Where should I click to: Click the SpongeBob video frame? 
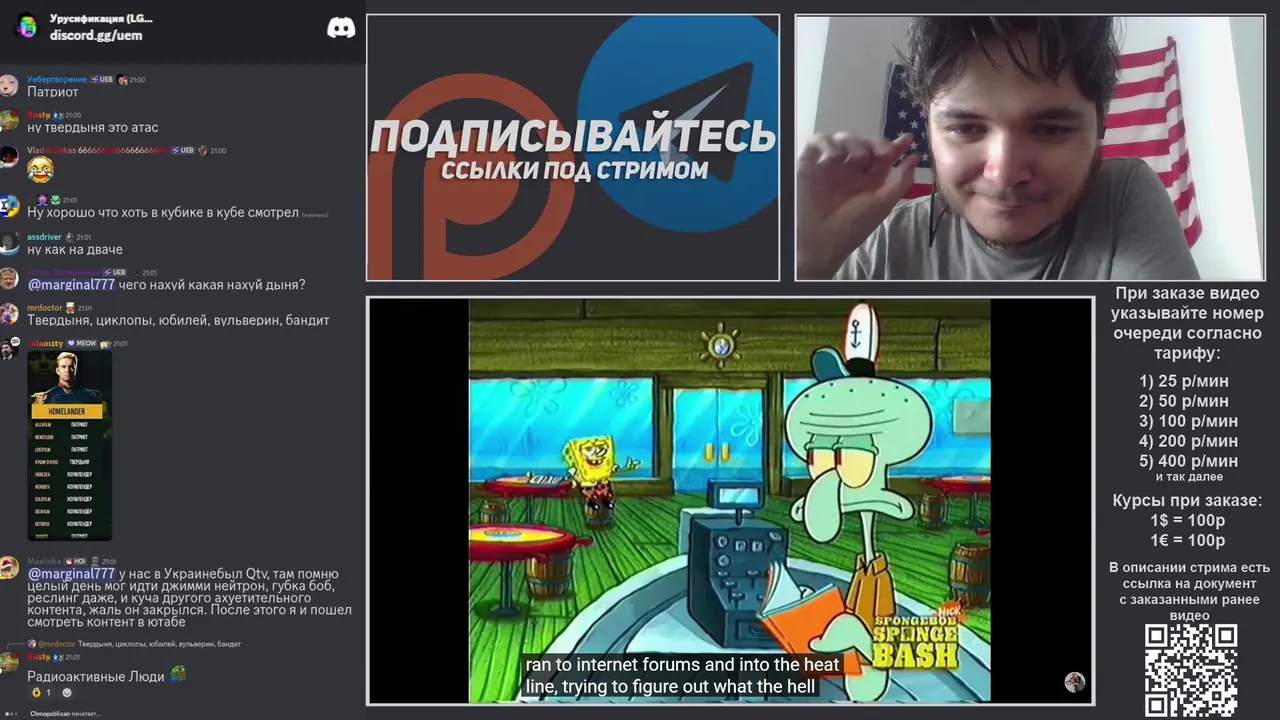(x=730, y=500)
